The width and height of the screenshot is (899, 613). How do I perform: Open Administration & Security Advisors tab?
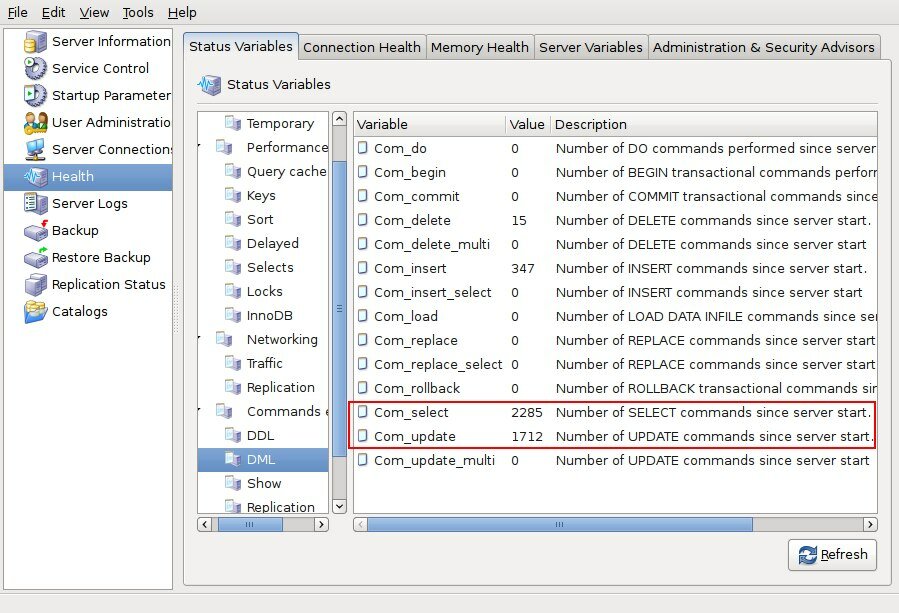coord(764,47)
